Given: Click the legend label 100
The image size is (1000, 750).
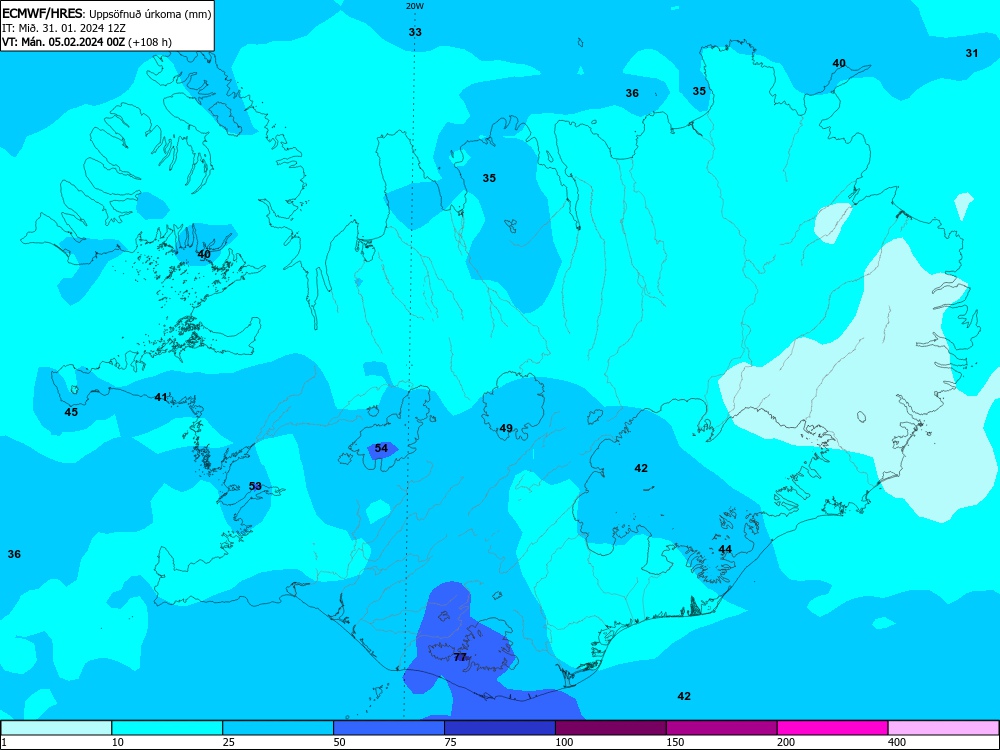Looking at the screenshot, I should (564, 742).
